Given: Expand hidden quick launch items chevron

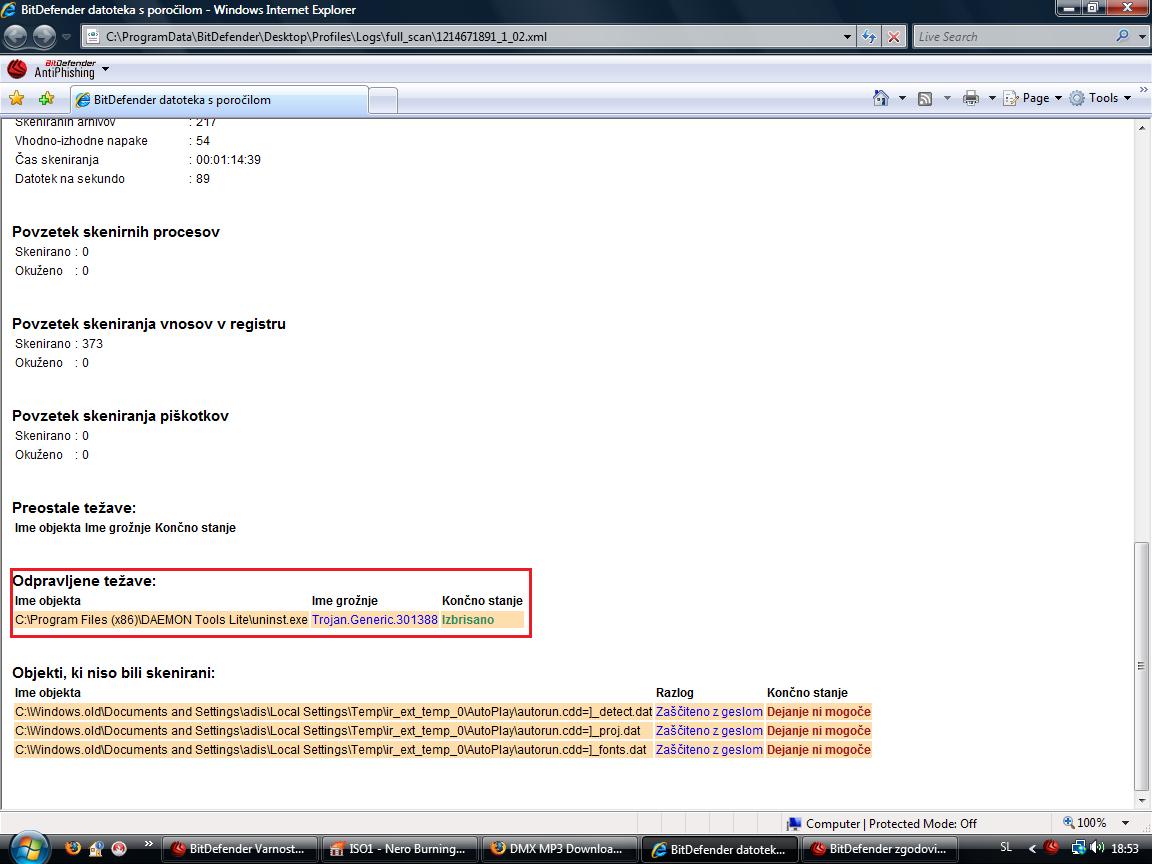Looking at the screenshot, I should click(x=148, y=843).
